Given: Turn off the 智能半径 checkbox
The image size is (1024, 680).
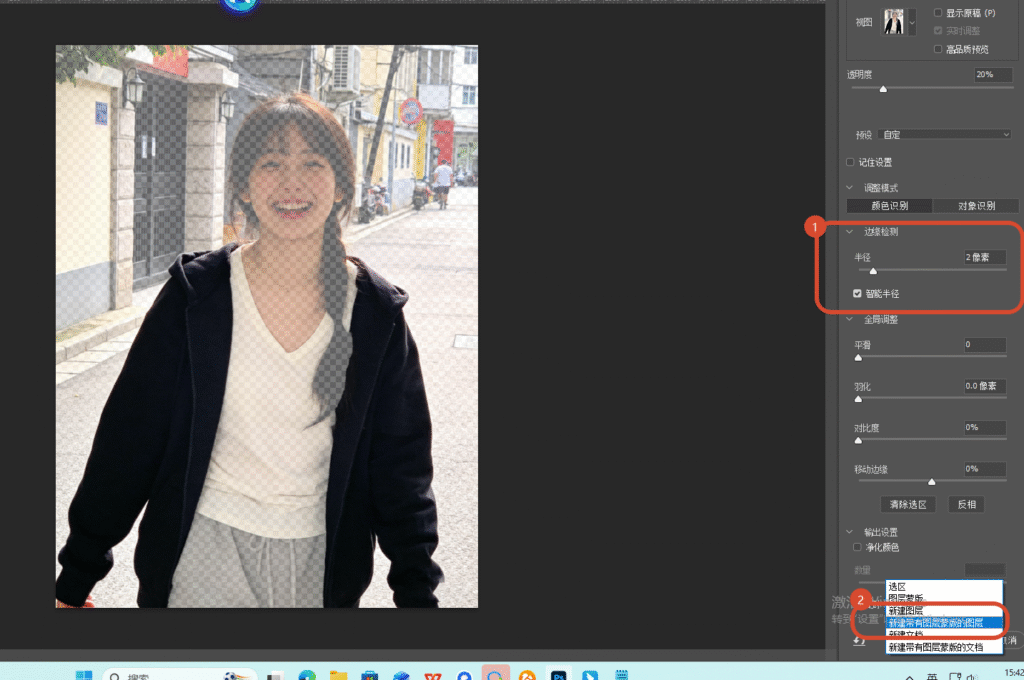Looking at the screenshot, I should [857, 293].
